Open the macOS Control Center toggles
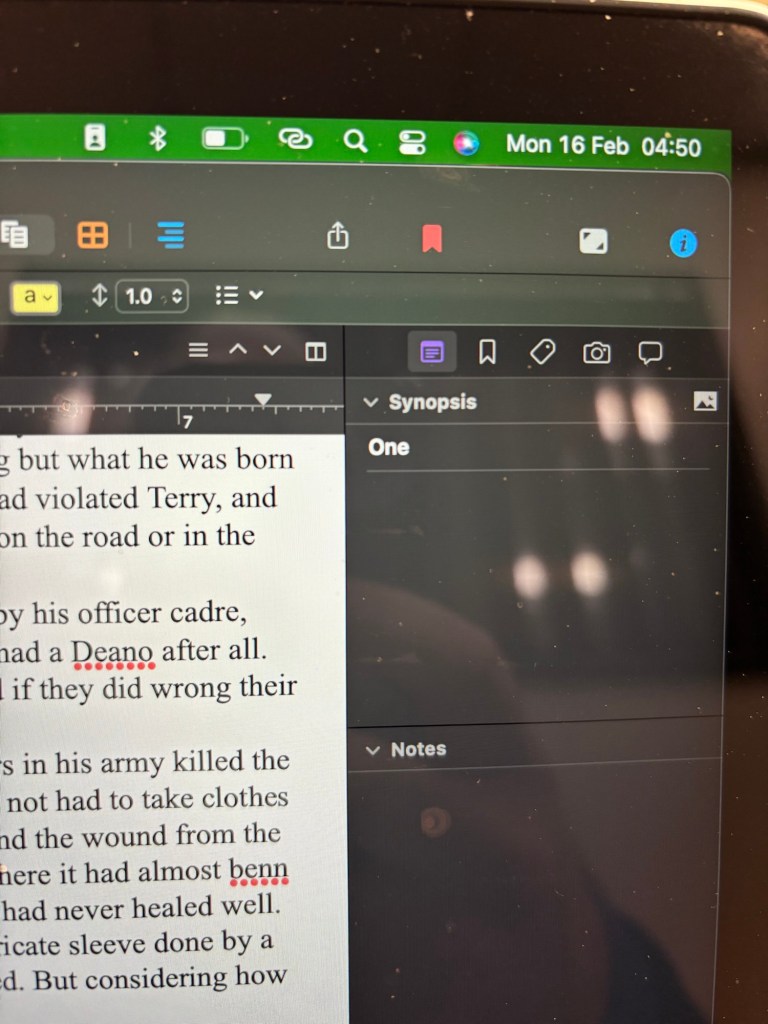 click(412, 143)
